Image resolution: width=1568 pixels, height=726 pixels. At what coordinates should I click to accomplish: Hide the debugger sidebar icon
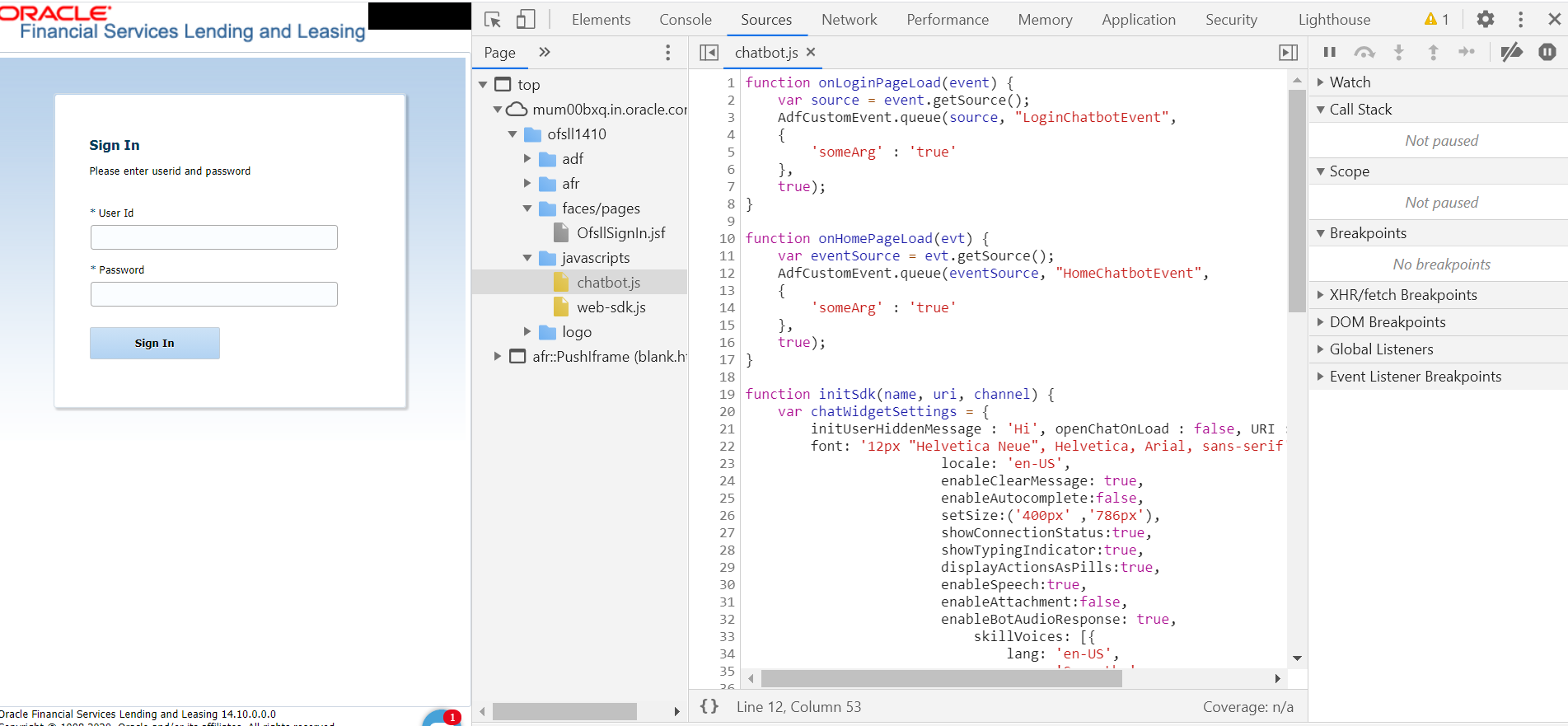[1288, 53]
